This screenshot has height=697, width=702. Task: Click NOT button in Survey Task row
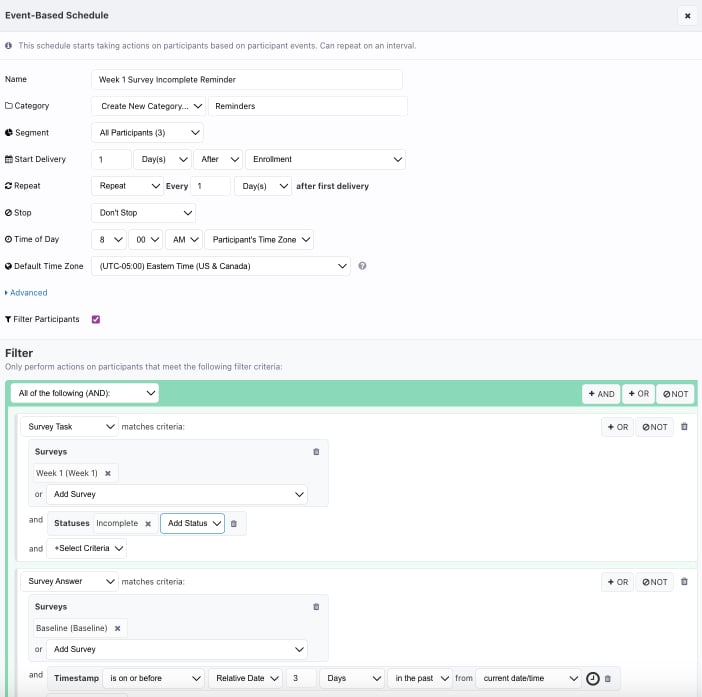point(654,427)
